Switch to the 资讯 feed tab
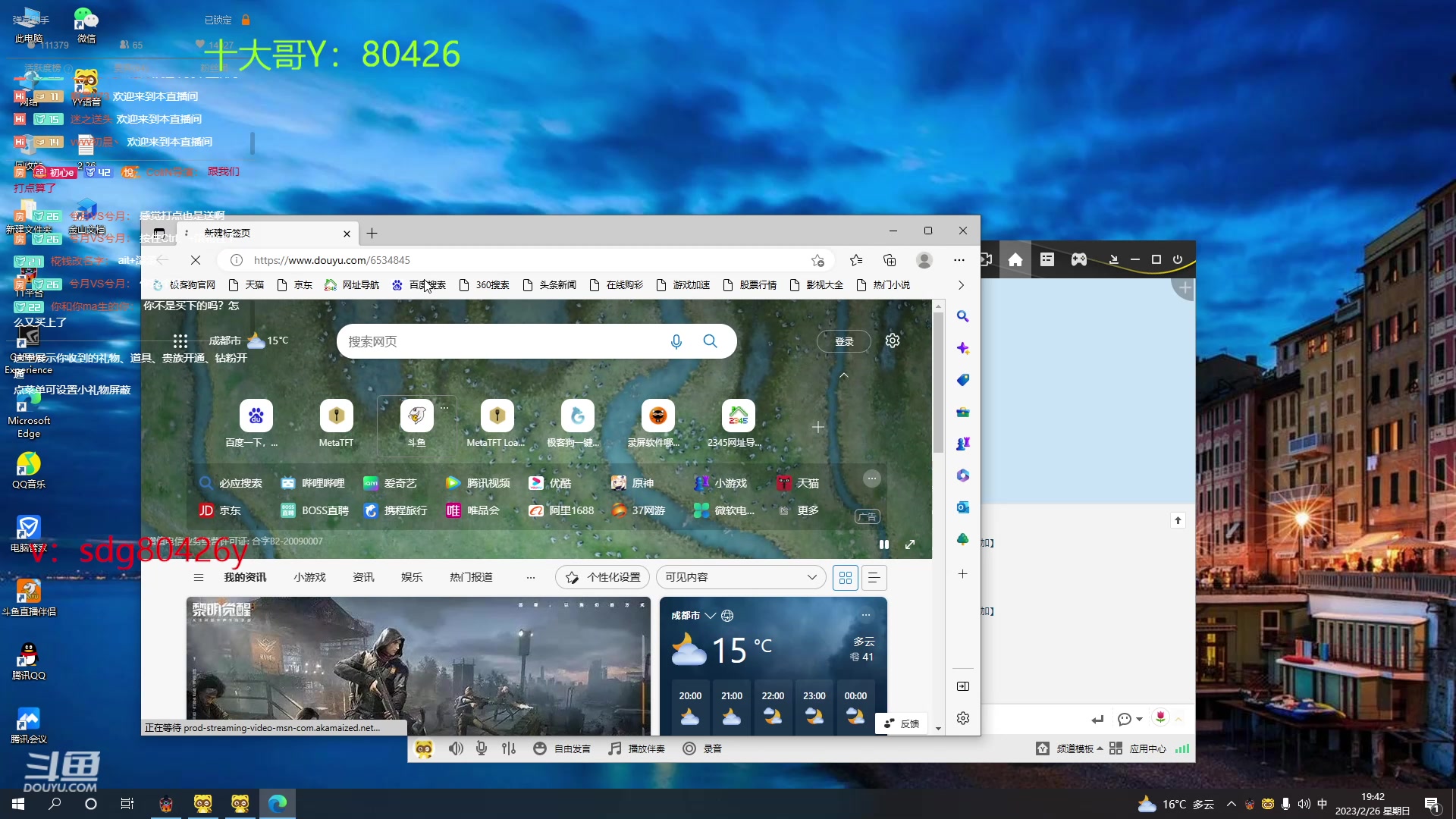 coord(363,577)
